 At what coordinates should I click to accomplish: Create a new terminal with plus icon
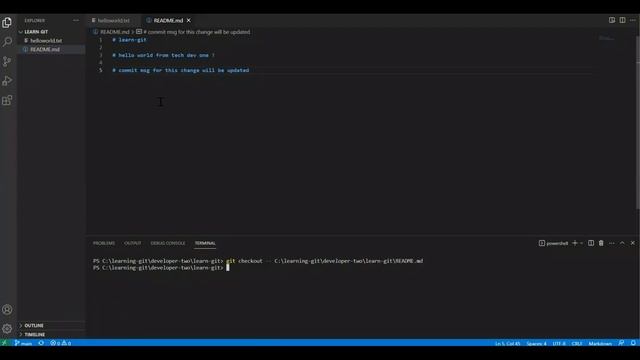[x=575, y=243]
